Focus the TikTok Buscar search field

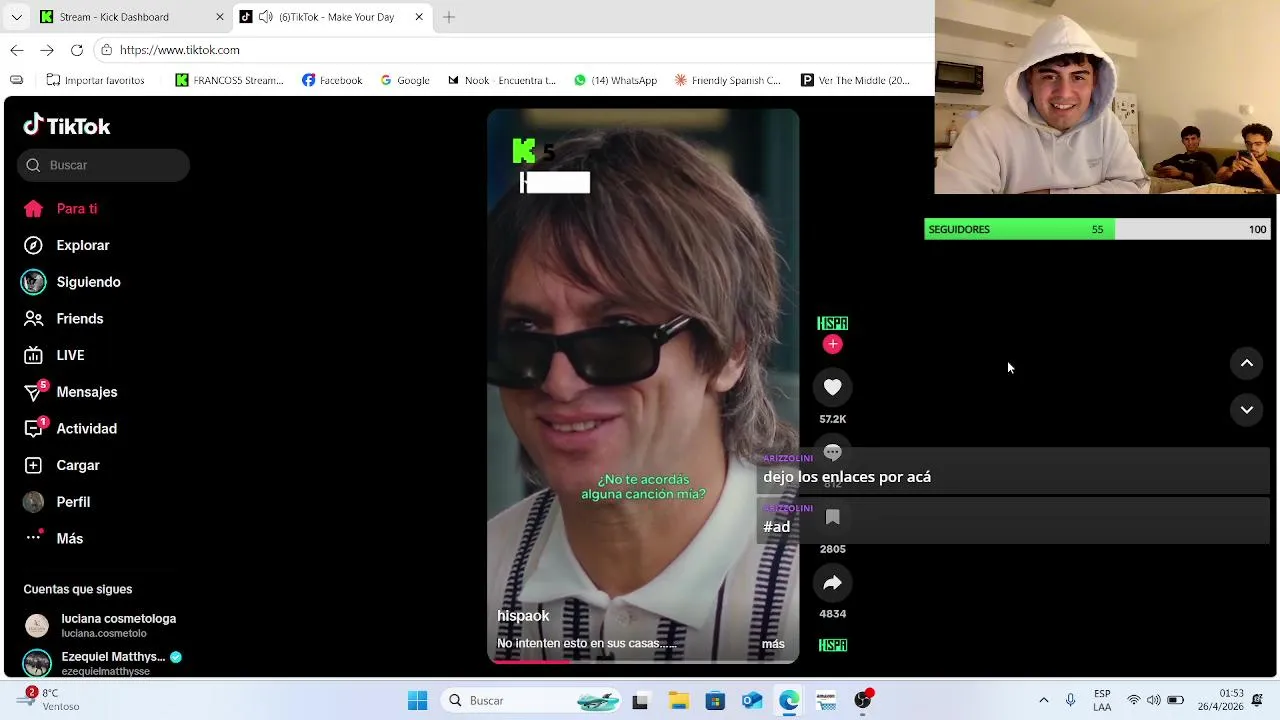tap(103, 165)
